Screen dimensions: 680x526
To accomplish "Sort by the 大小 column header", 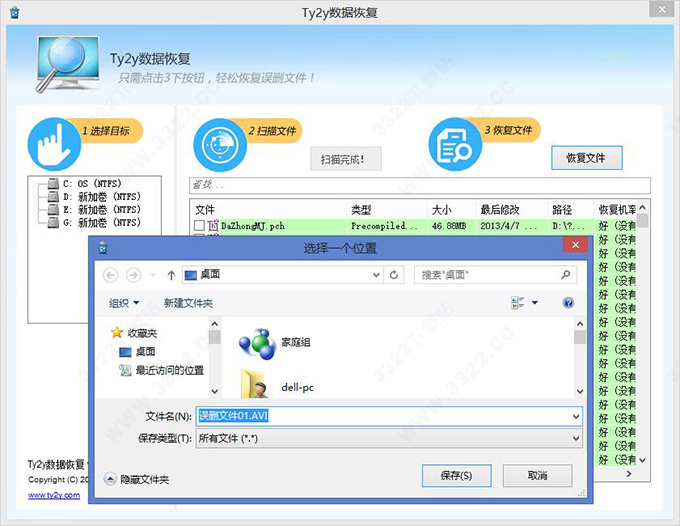I will click(x=451, y=210).
